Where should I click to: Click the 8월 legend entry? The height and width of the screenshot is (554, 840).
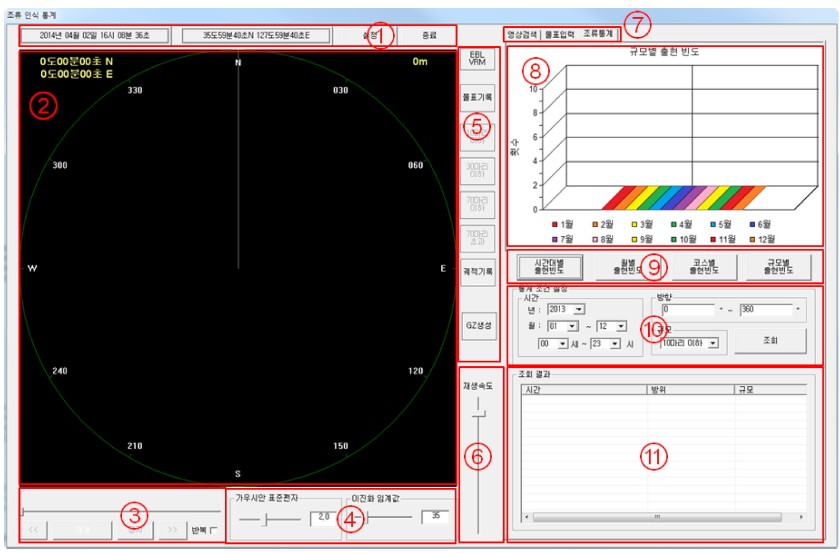coord(603,239)
